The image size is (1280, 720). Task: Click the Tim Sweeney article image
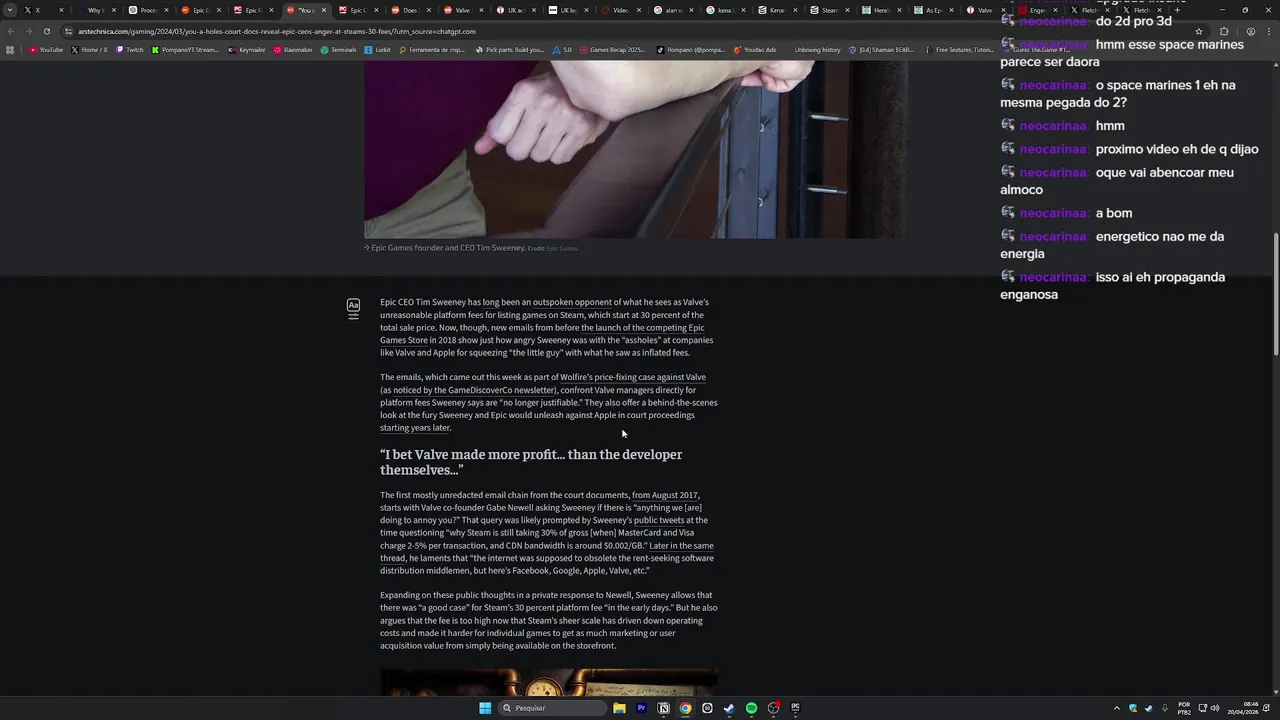pos(636,149)
